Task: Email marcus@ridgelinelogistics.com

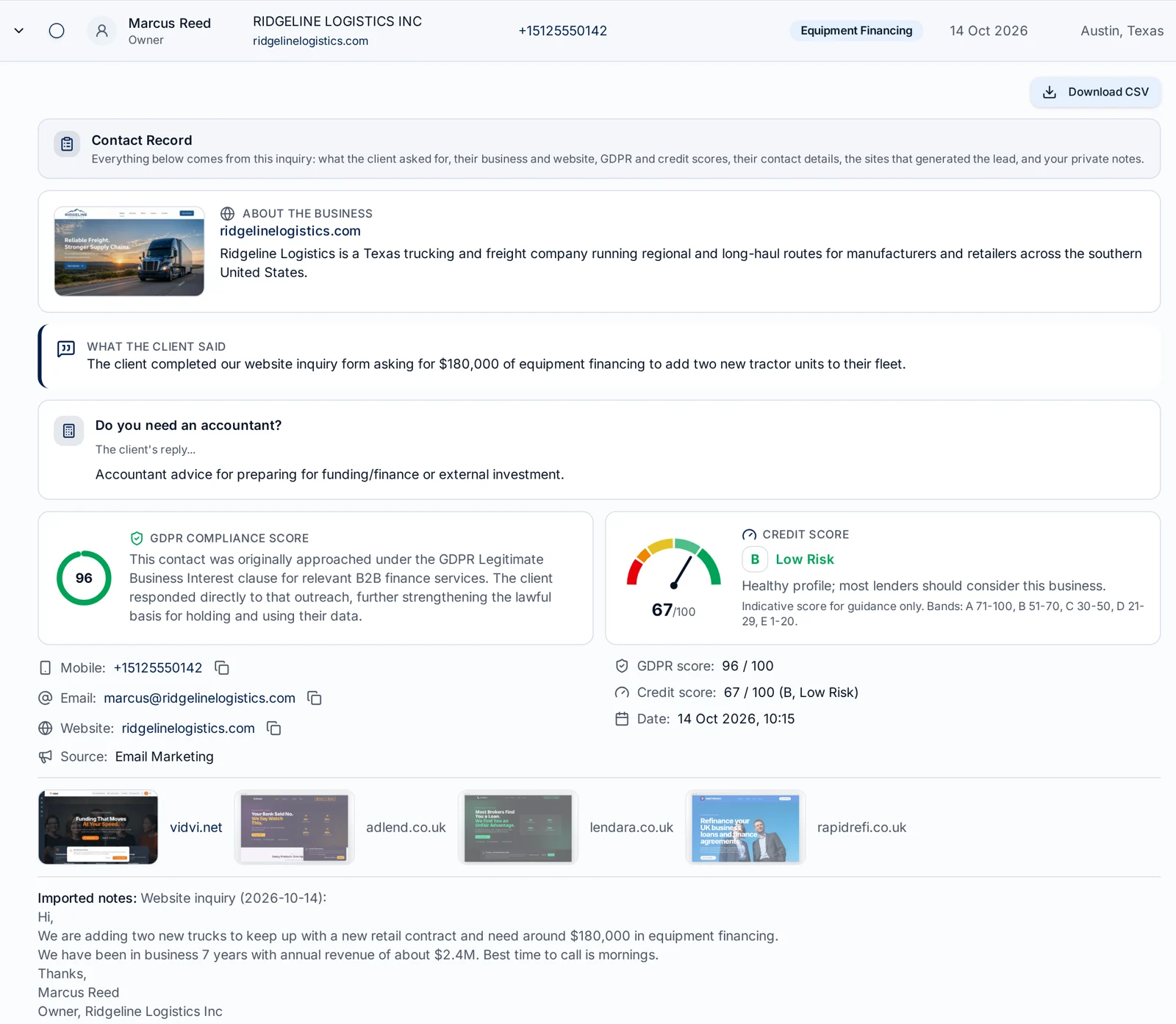Action: [x=200, y=698]
